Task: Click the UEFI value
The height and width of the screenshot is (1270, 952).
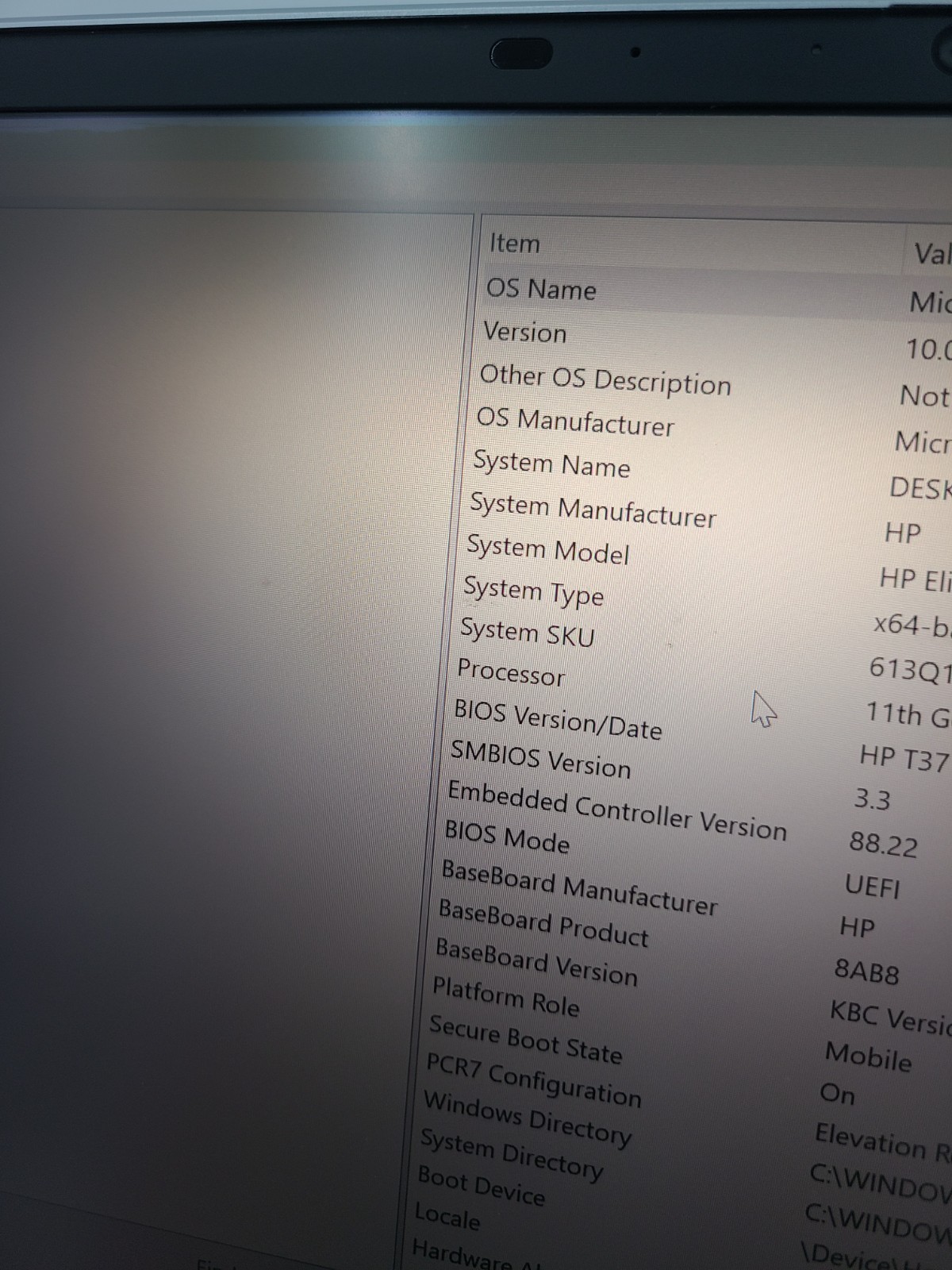Action: [872, 886]
